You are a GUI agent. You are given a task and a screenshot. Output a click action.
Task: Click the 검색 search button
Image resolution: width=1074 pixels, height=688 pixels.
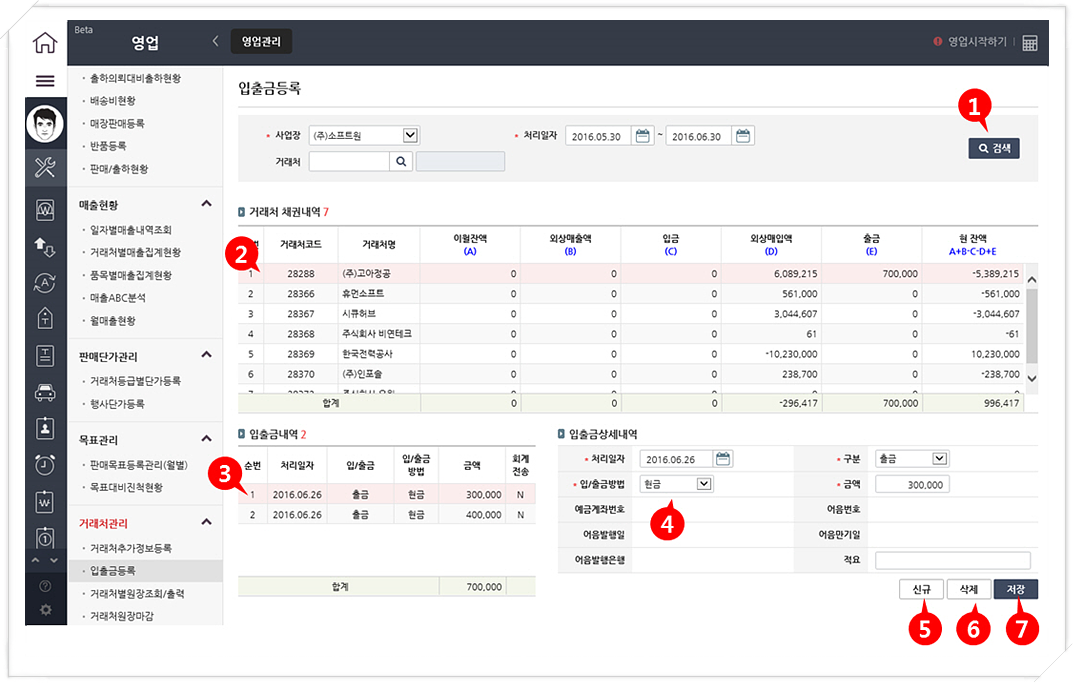pyautogui.click(x=994, y=148)
